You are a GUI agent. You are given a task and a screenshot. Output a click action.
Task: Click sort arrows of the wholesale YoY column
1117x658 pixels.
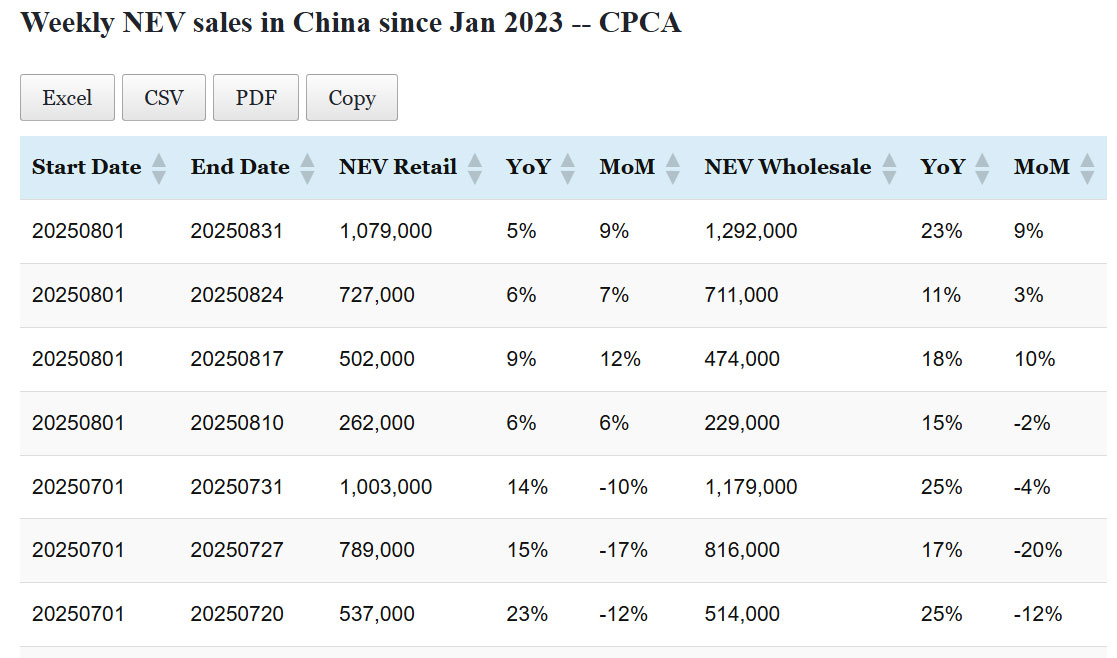(x=982, y=168)
